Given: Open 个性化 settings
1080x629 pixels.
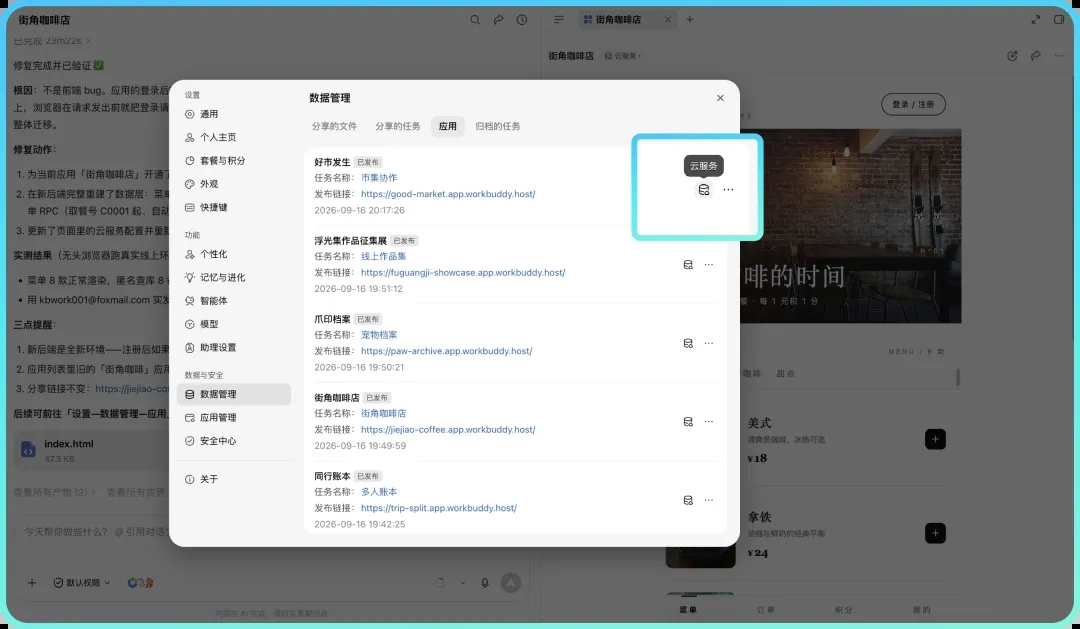Looking at the screenshot, I should (233, 254).
